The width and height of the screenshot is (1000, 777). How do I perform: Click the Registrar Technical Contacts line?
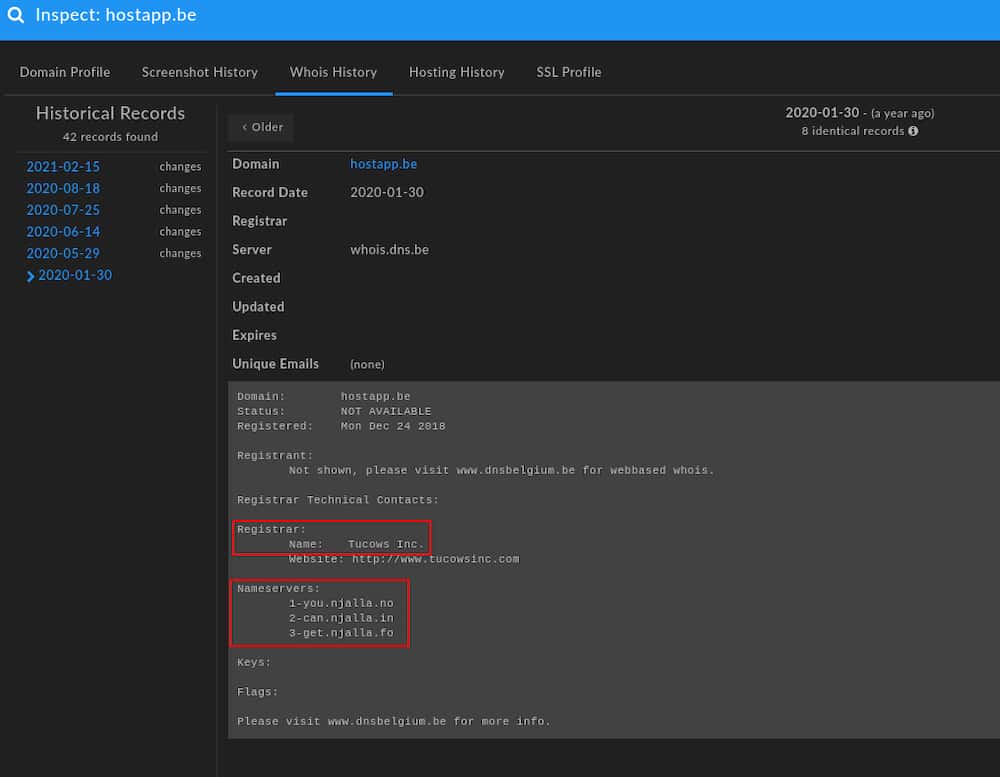coord(338,500)
